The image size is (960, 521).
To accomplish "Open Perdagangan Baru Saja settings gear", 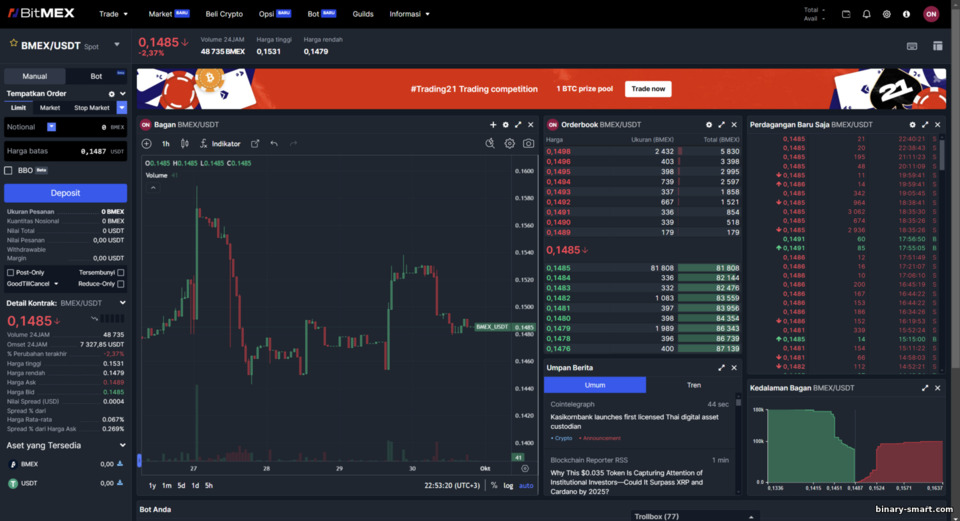I will [x=912, y=125].
